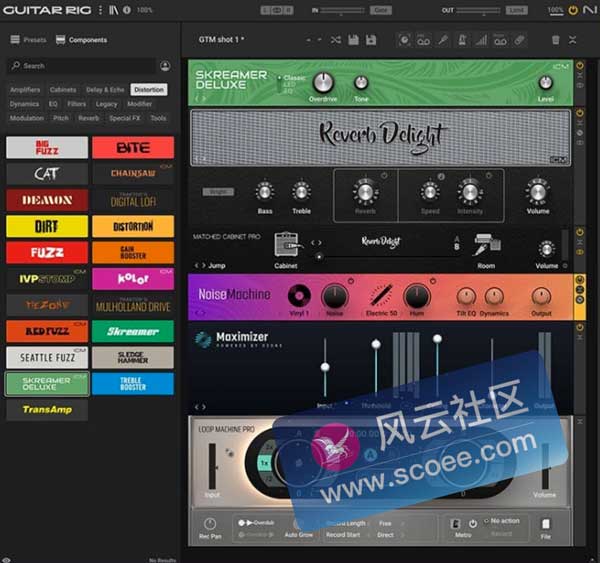Select the Cabinets category filter
This screenshot has height=563, width=600.
63,90
